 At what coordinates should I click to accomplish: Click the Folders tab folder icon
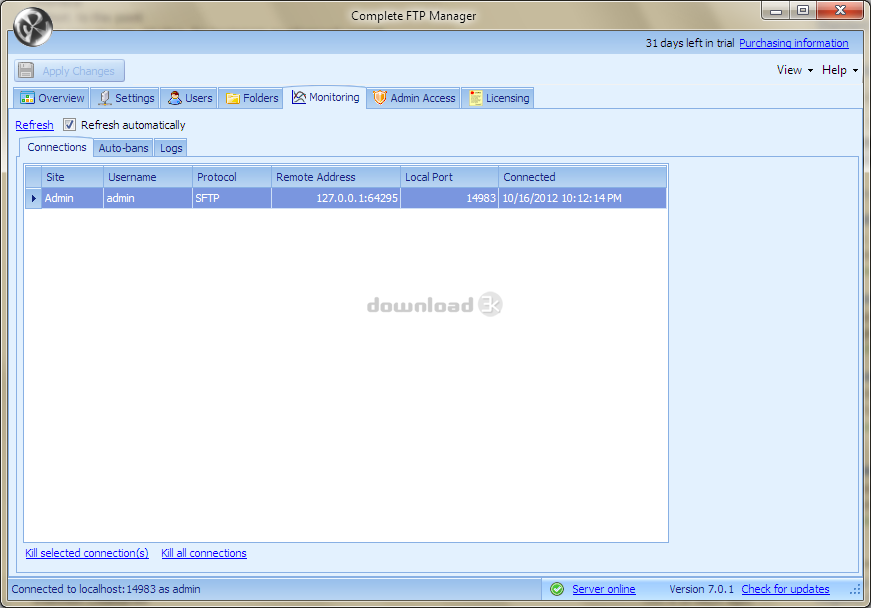[x=233, y=98]
